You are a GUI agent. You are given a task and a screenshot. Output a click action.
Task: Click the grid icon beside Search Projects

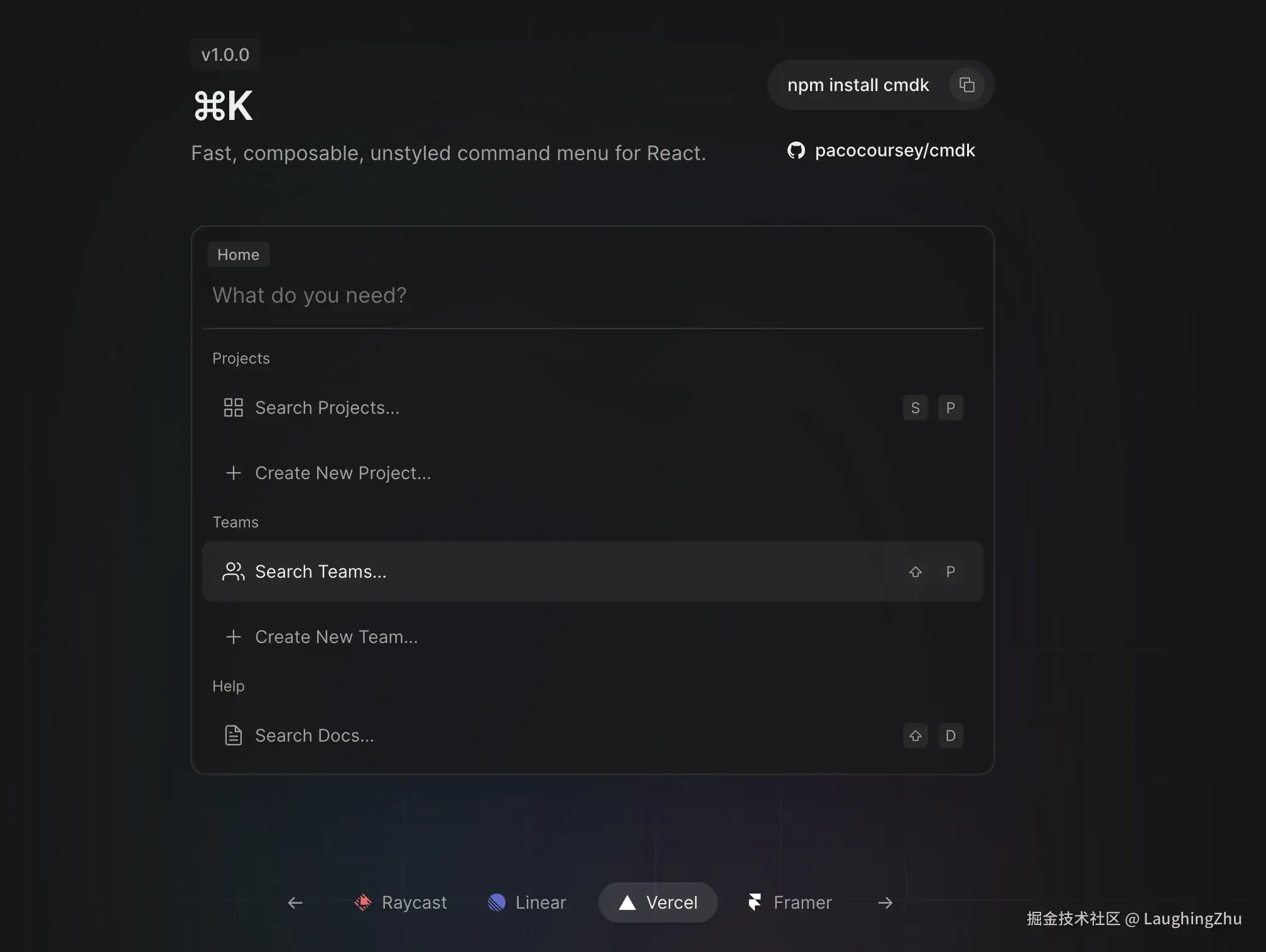tap(233, 408)
